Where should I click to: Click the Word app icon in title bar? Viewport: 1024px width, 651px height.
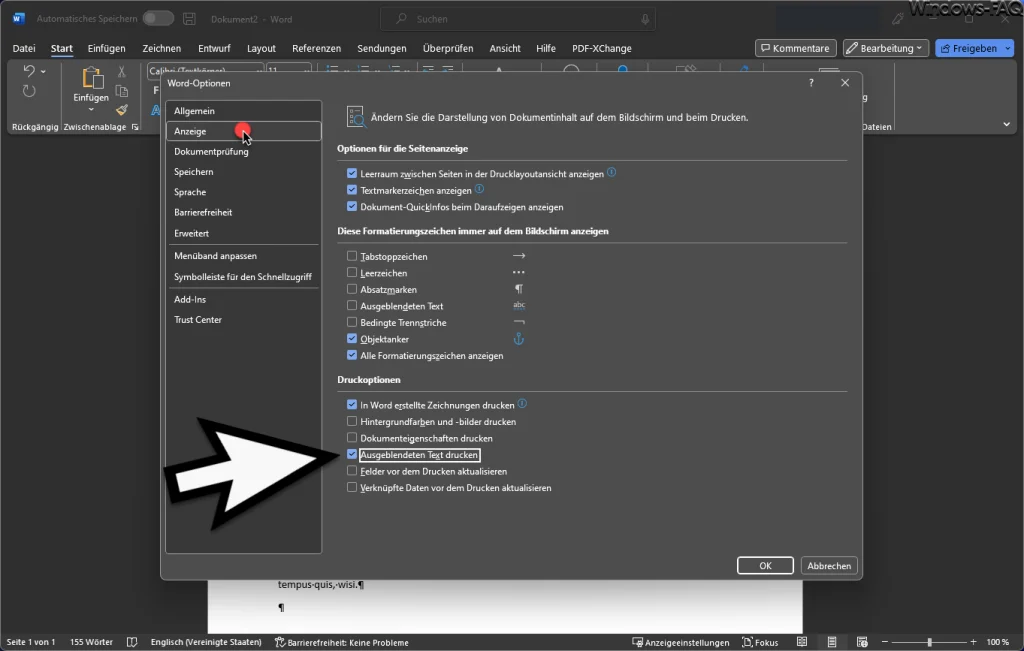(x=18, y=19)
